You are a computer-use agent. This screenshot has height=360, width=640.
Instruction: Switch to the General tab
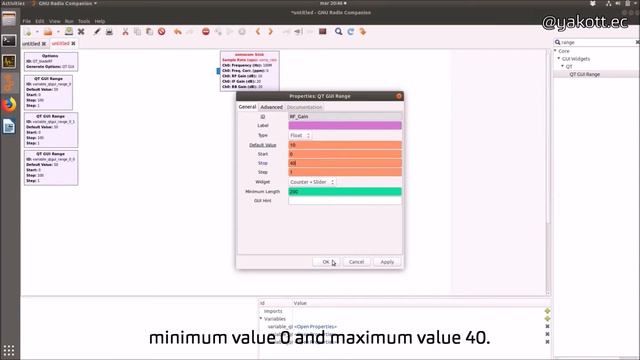point(247,107)
